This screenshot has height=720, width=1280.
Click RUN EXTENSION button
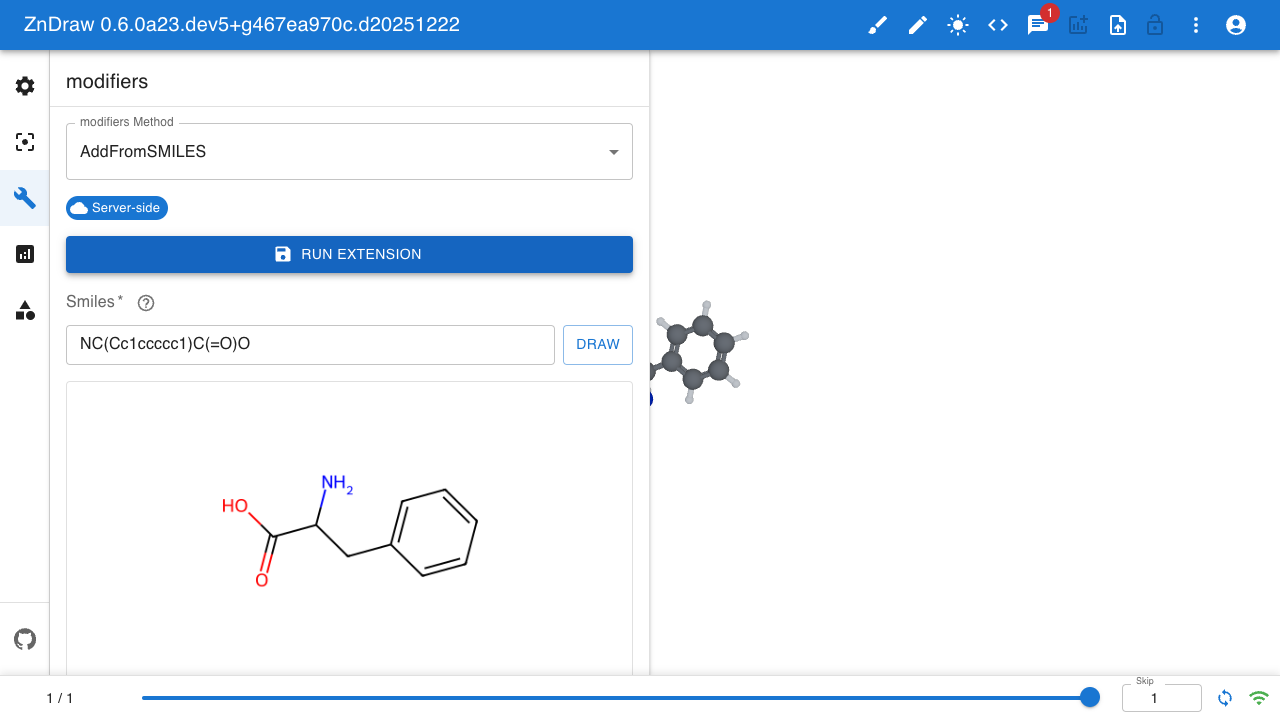click(349, 254)
